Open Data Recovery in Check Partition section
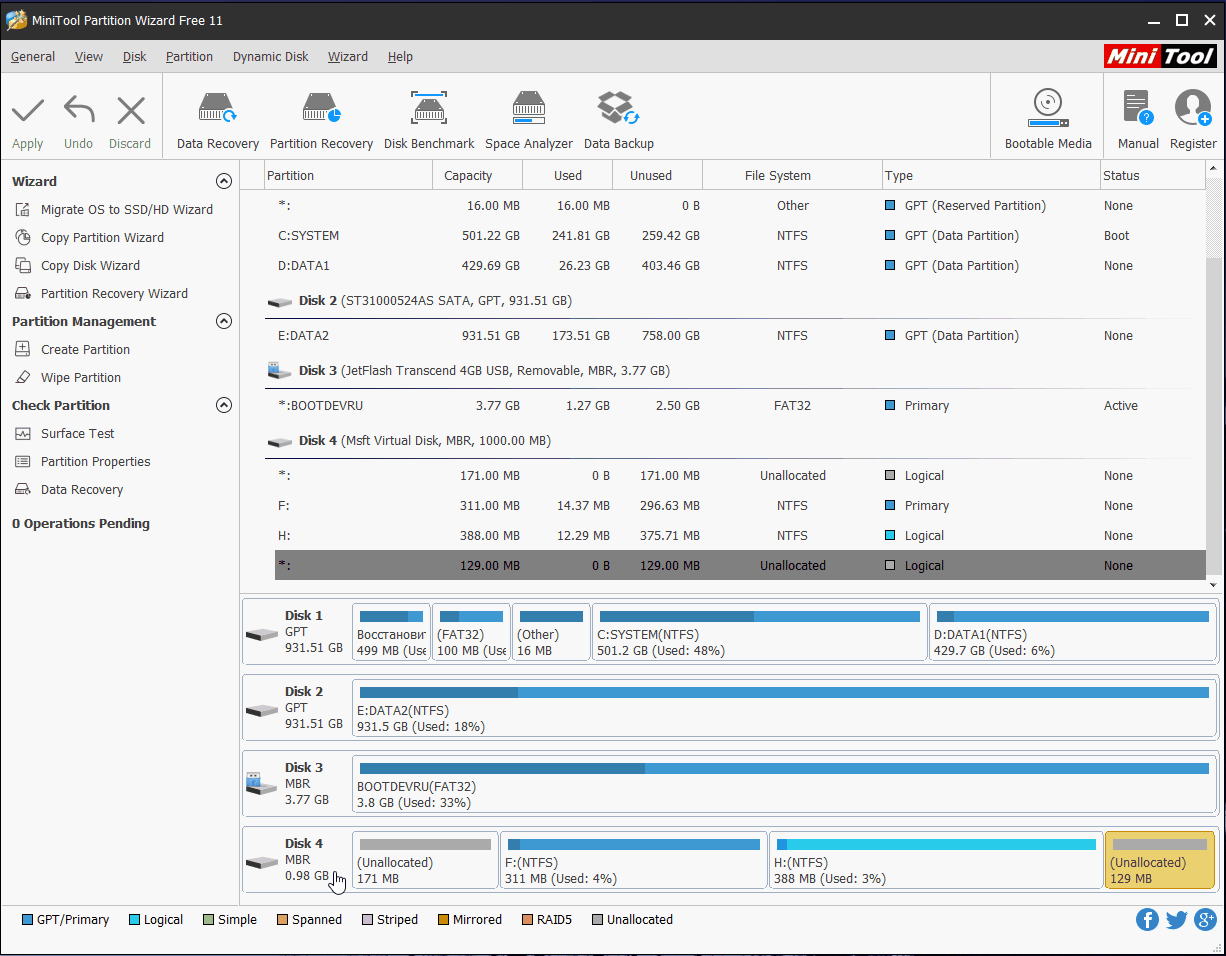 tap(82, 490)
